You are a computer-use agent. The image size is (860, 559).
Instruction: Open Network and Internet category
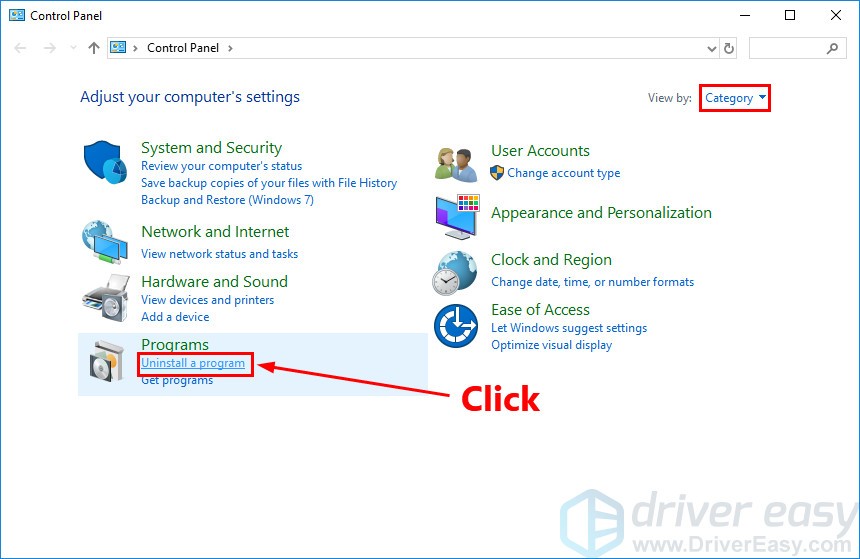click(x=215, y=231)
